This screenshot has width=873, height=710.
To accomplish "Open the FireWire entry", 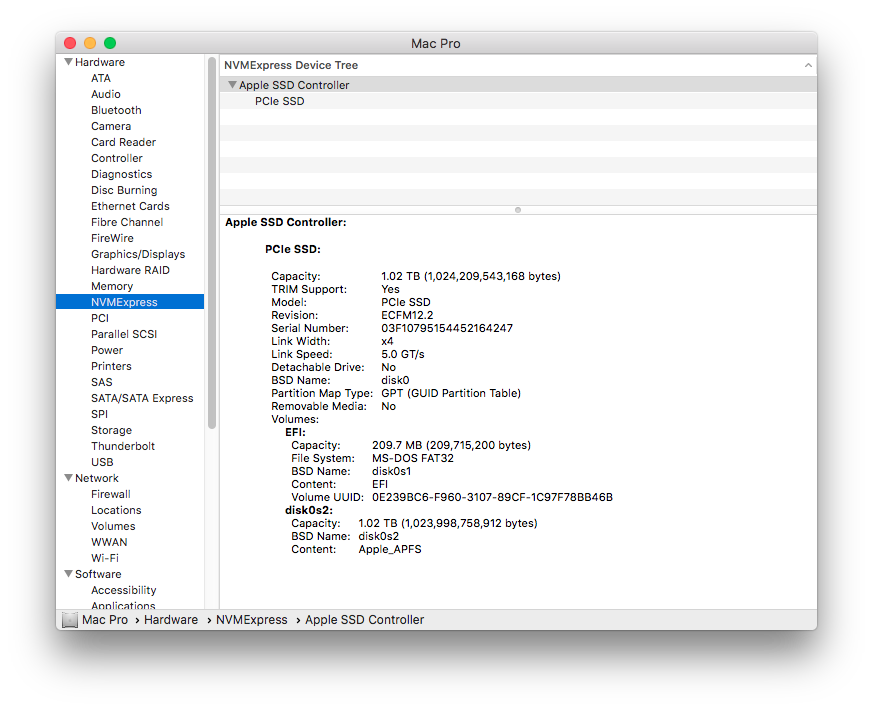I will 112,238.
